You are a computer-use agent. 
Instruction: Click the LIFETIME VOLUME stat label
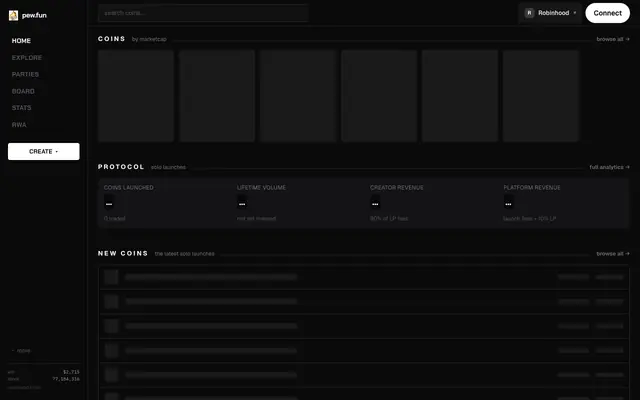coord(261,187)
